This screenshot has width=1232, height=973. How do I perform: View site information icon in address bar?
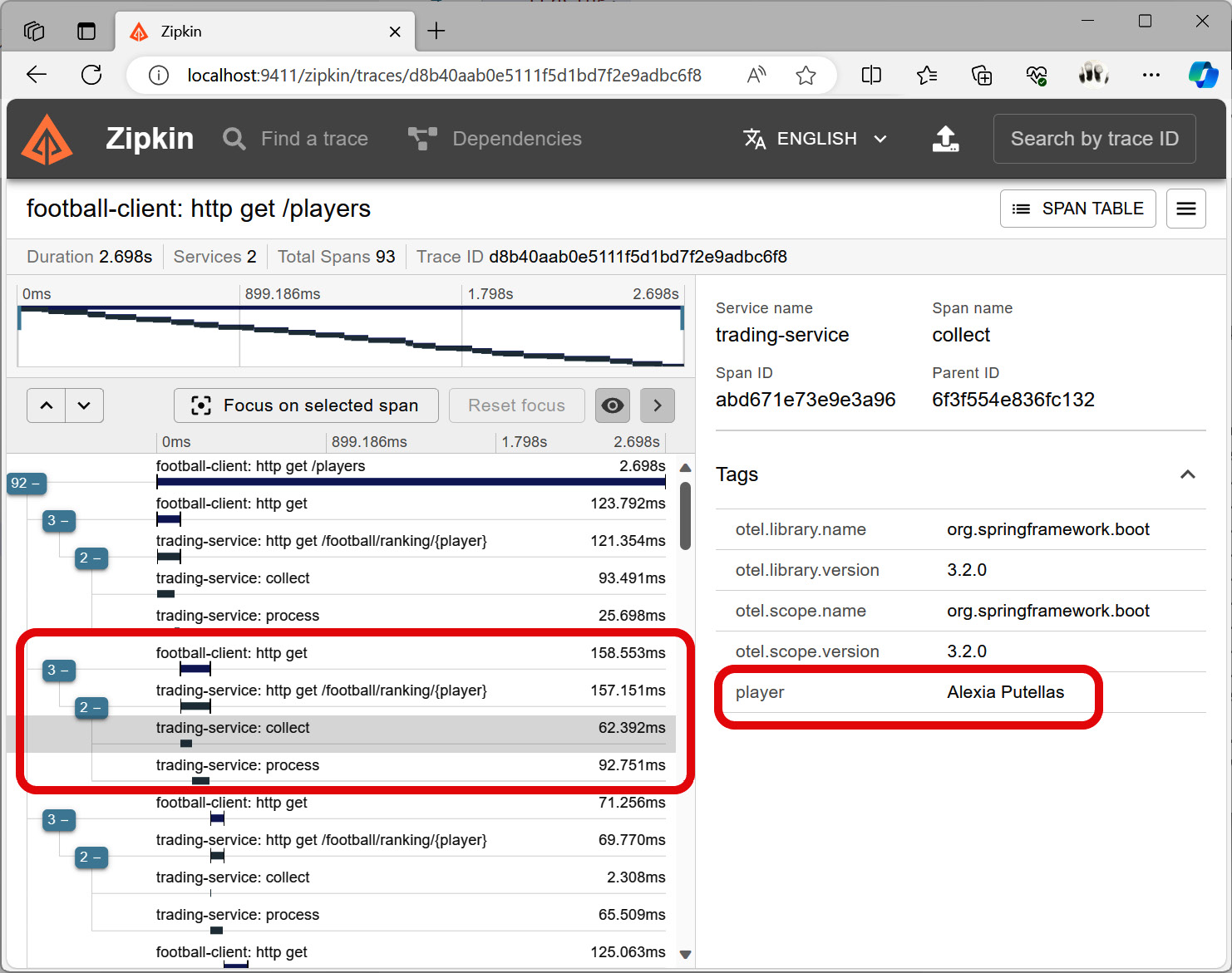pos(158,76)
